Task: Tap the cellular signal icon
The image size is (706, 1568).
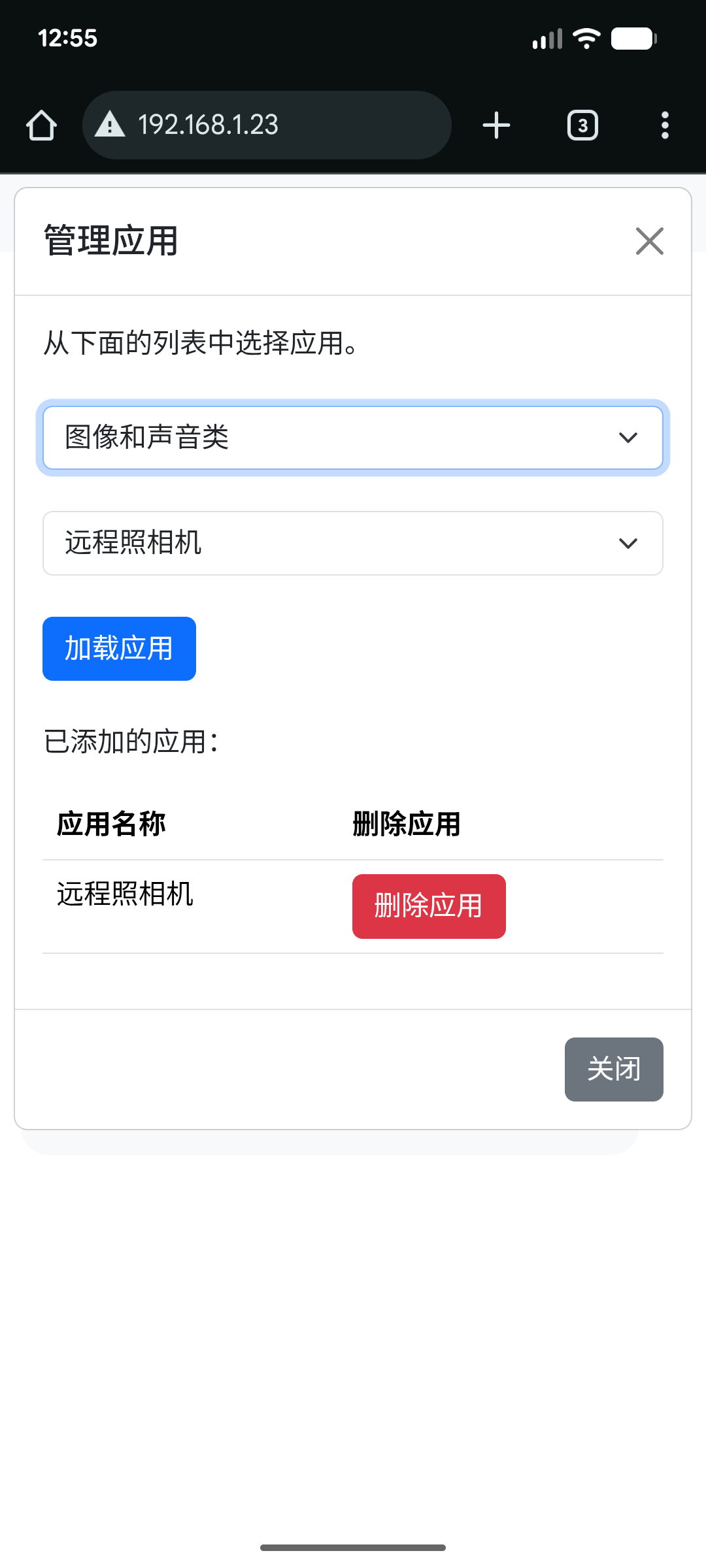Action: (x=547, y=39)
